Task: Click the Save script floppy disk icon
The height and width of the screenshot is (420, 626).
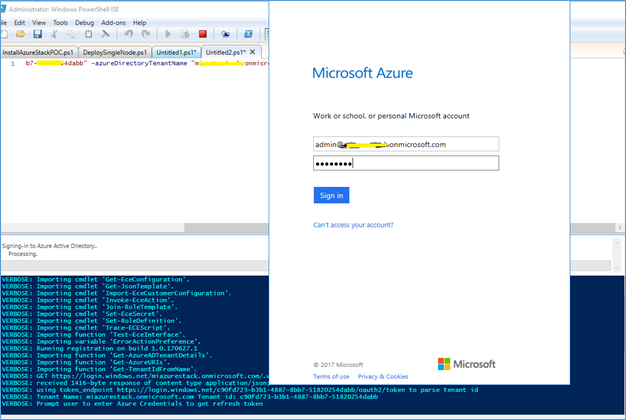Action: click(x=38, y=34)
